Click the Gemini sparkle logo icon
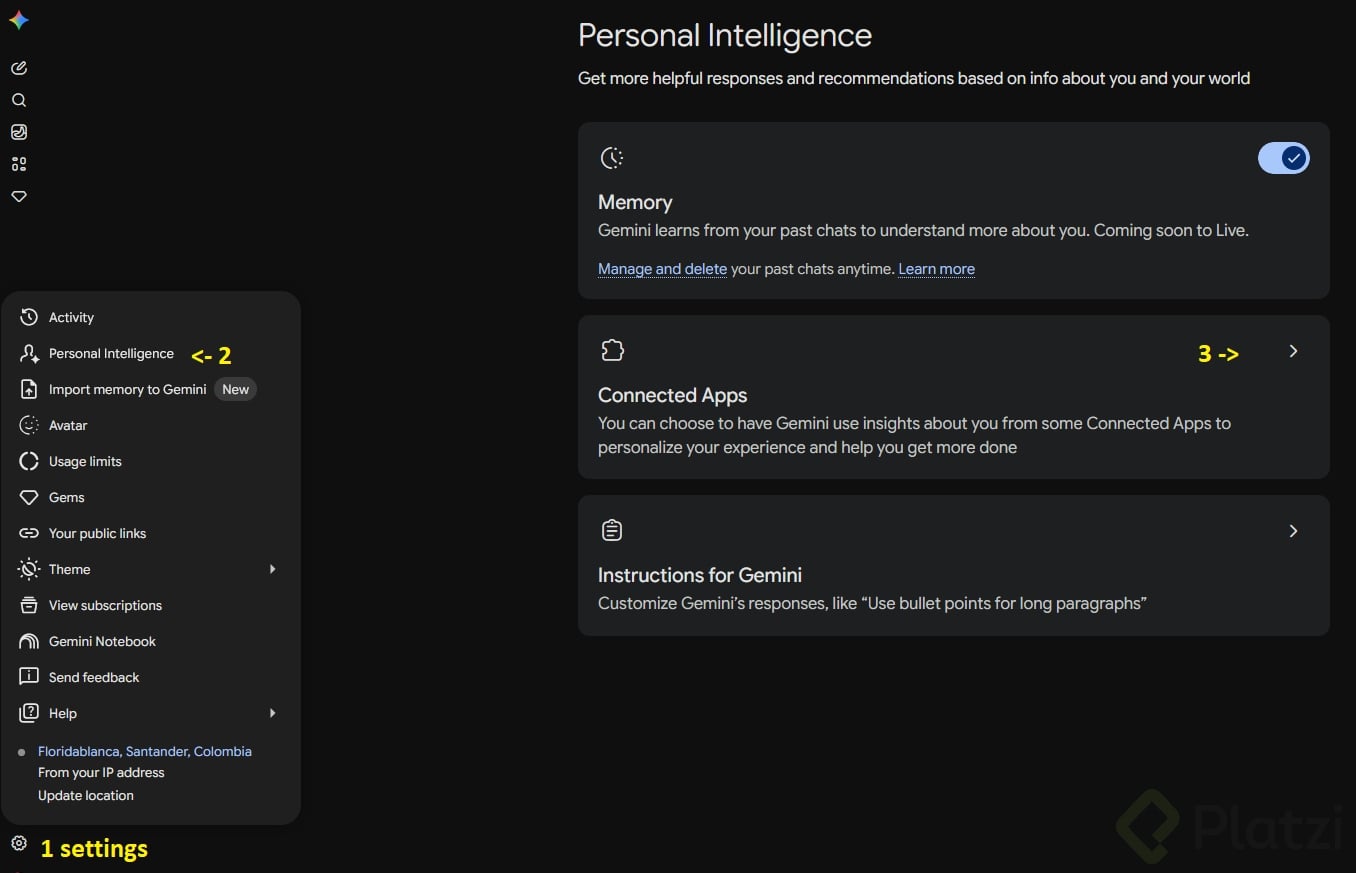The height and width of the screenshot is (873, 1356). [x=19, y=20]
